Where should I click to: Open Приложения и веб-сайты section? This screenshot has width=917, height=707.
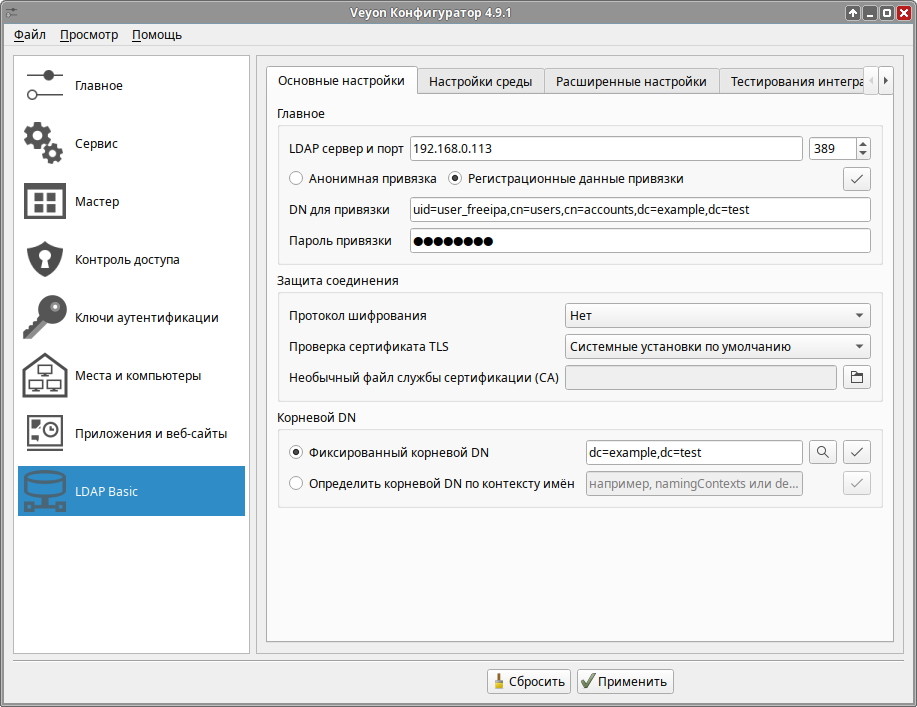coord(131,433)
